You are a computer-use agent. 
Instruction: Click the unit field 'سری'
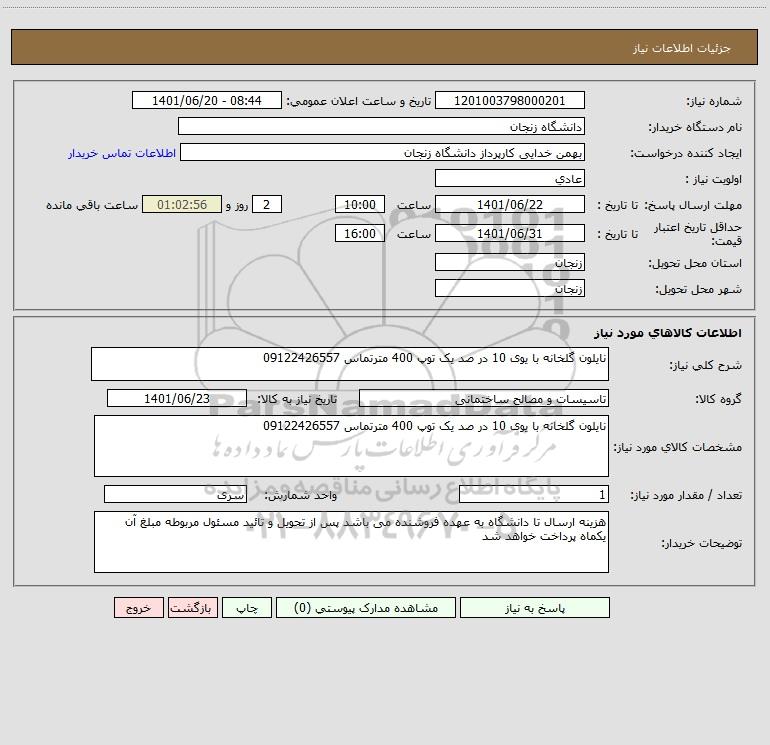(x=175, y=495)
